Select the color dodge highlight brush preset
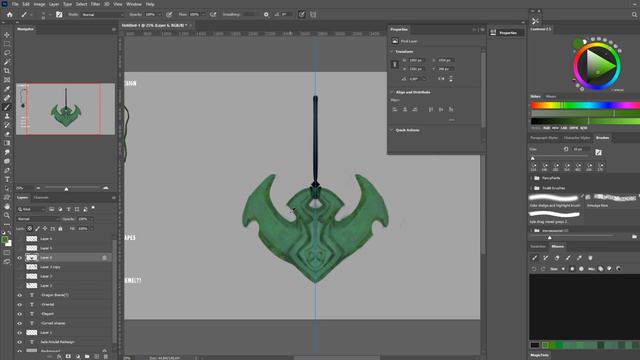Viewport: 640px width, 360px height. pos(554,200)
